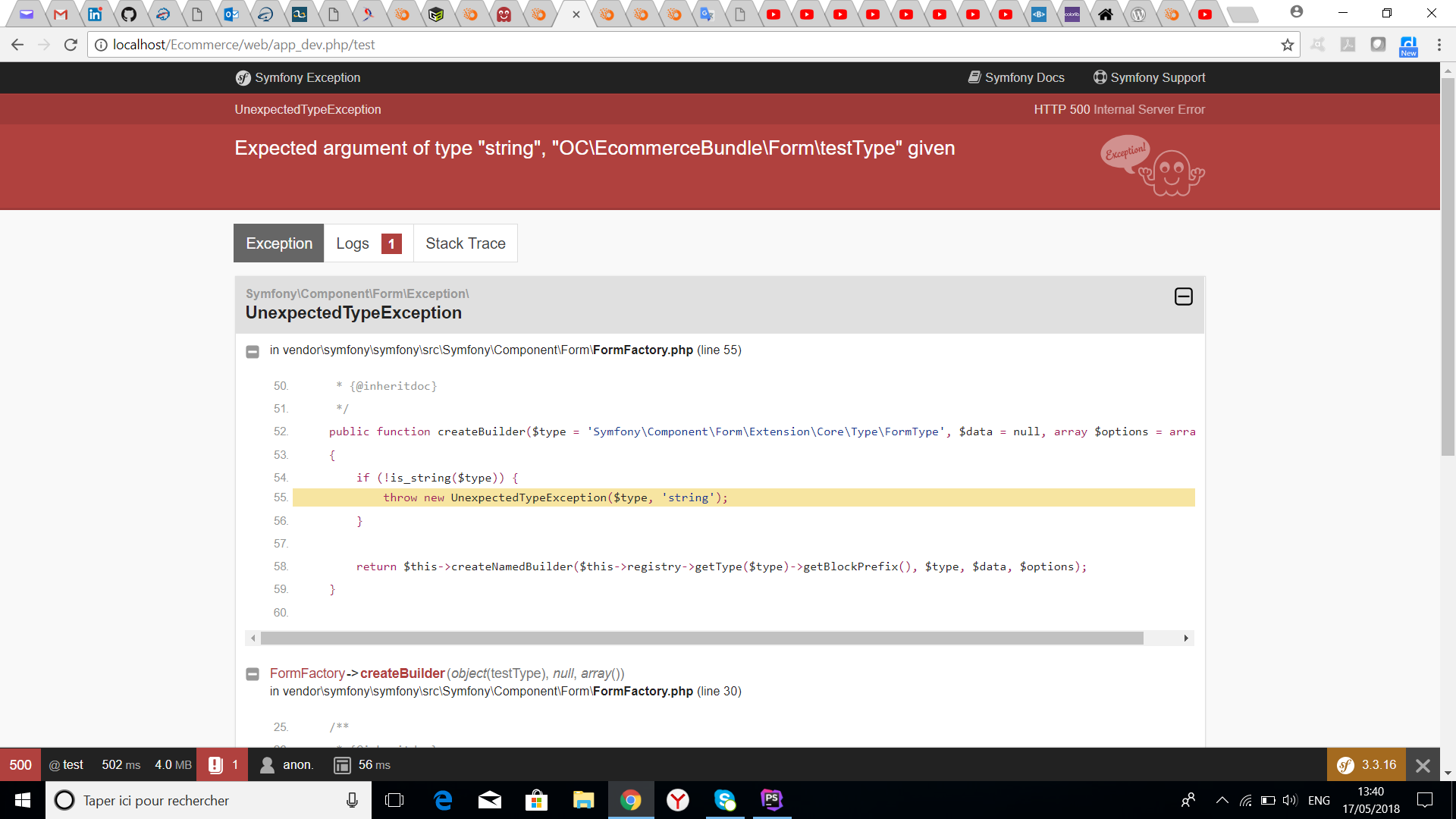Collapse the createBuilder trace entry
Viewport: 1456px width, 819px height.
point(253,673)
